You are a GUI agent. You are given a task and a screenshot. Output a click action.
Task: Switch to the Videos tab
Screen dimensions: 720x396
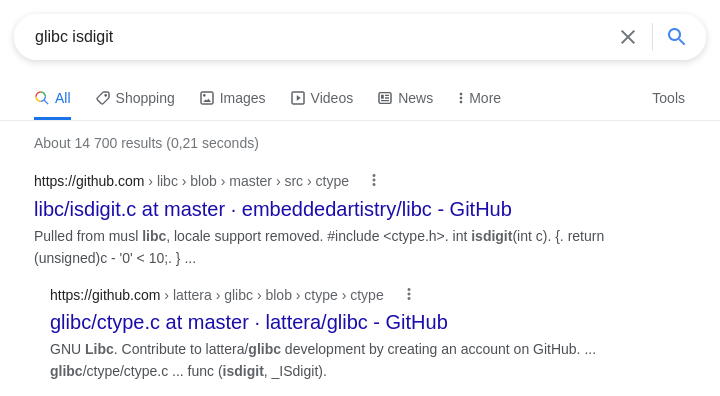tap(322, 98)
